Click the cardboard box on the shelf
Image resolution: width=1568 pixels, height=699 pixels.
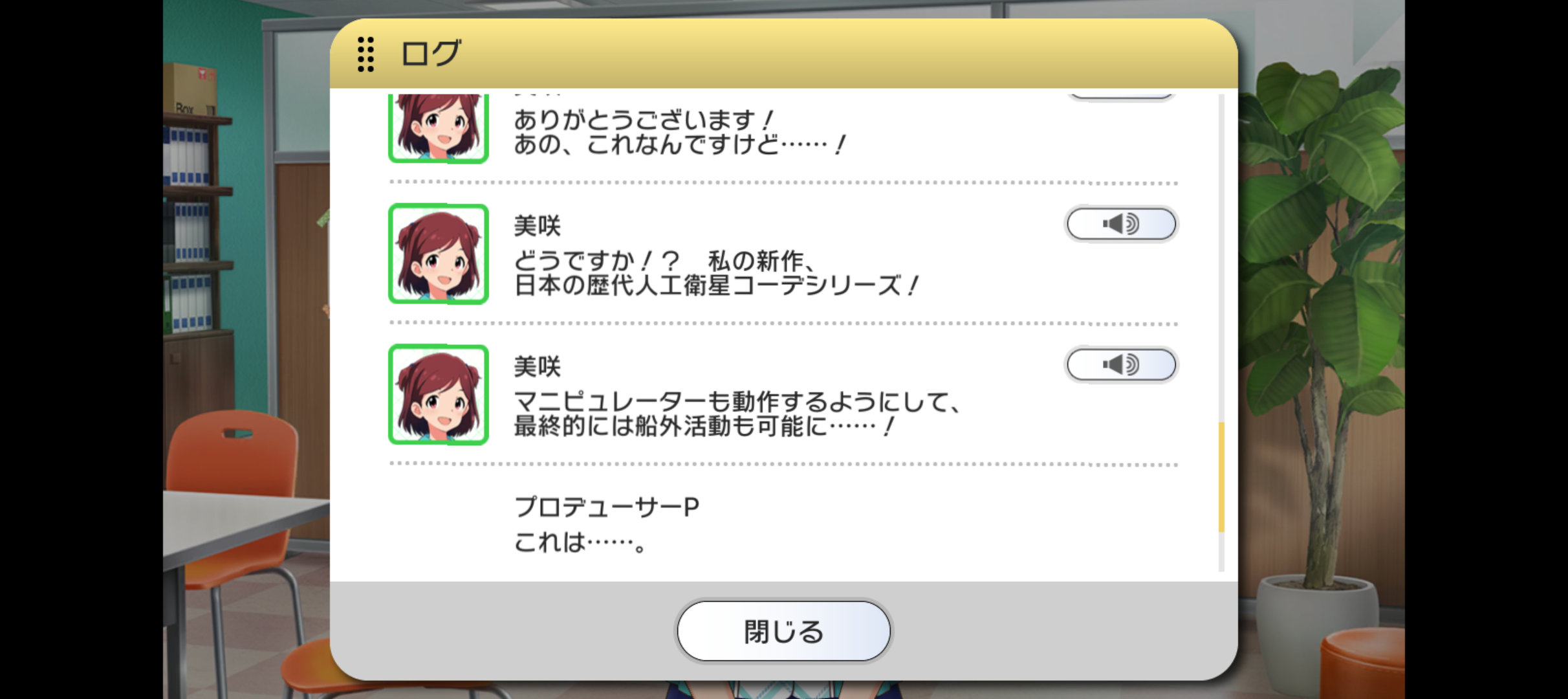coord(190,89)
